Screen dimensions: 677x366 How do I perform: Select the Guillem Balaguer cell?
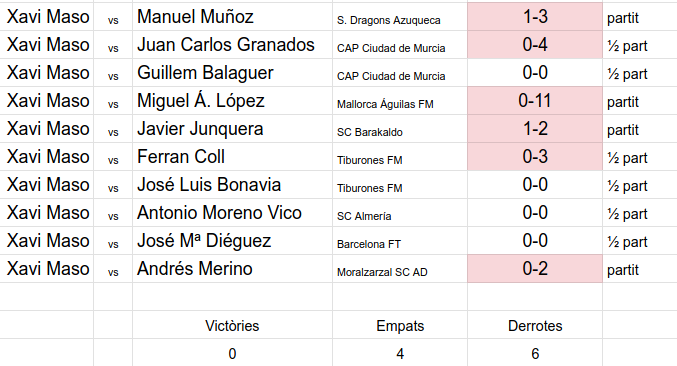click(232, 73)
